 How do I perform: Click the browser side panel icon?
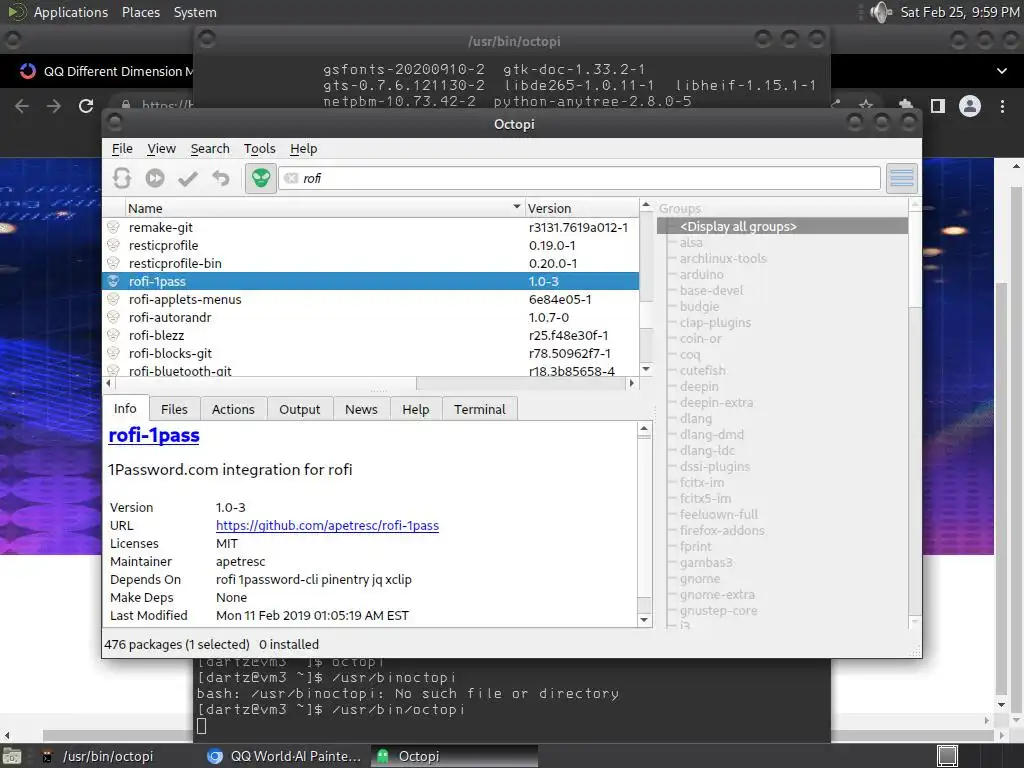[938, 106]
